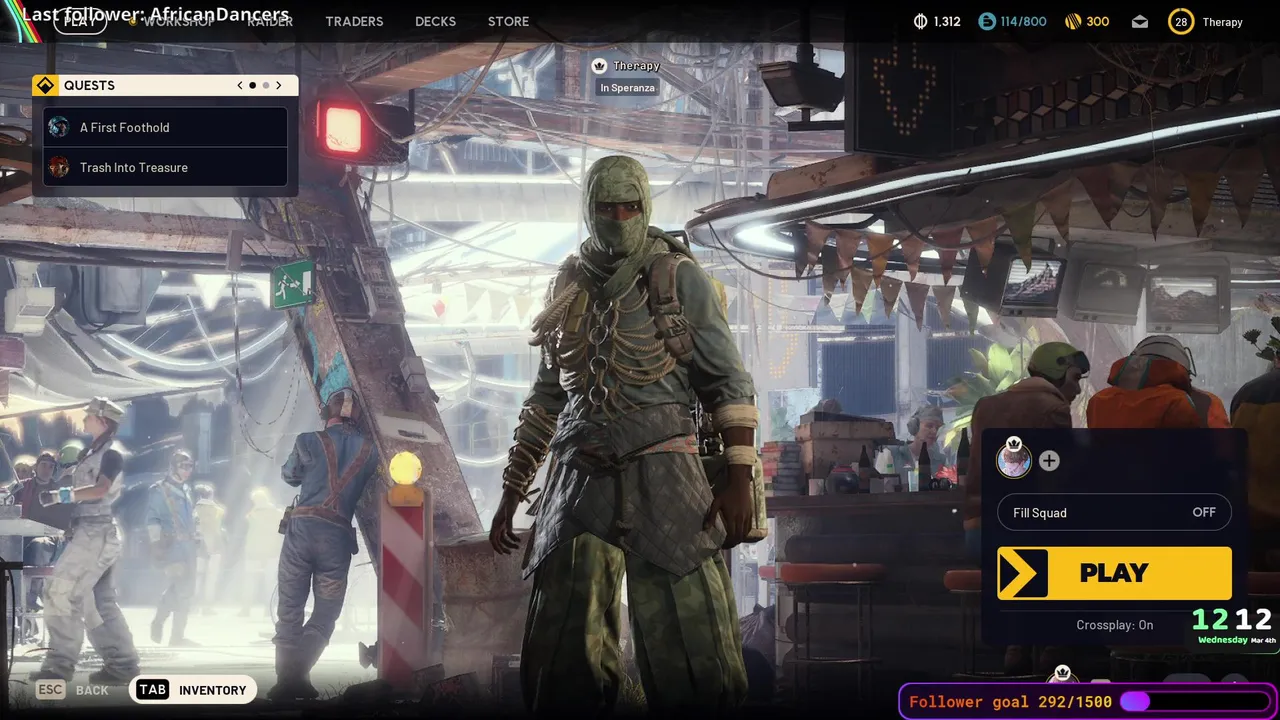Screen dimensions: 1280x720
Task: Click the ESC Back button
Action: coord(72,690)
